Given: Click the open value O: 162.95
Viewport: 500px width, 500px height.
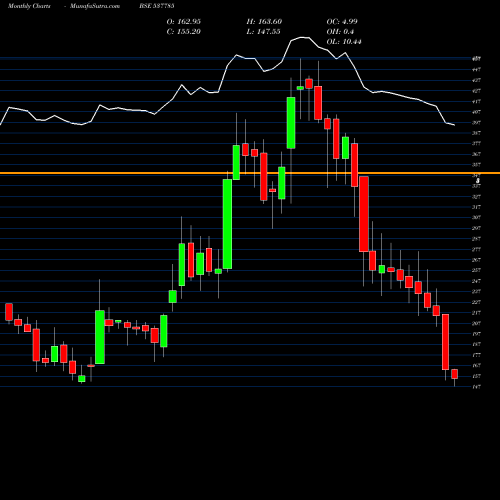Looking at the screenshot, I should coord(184,22).
